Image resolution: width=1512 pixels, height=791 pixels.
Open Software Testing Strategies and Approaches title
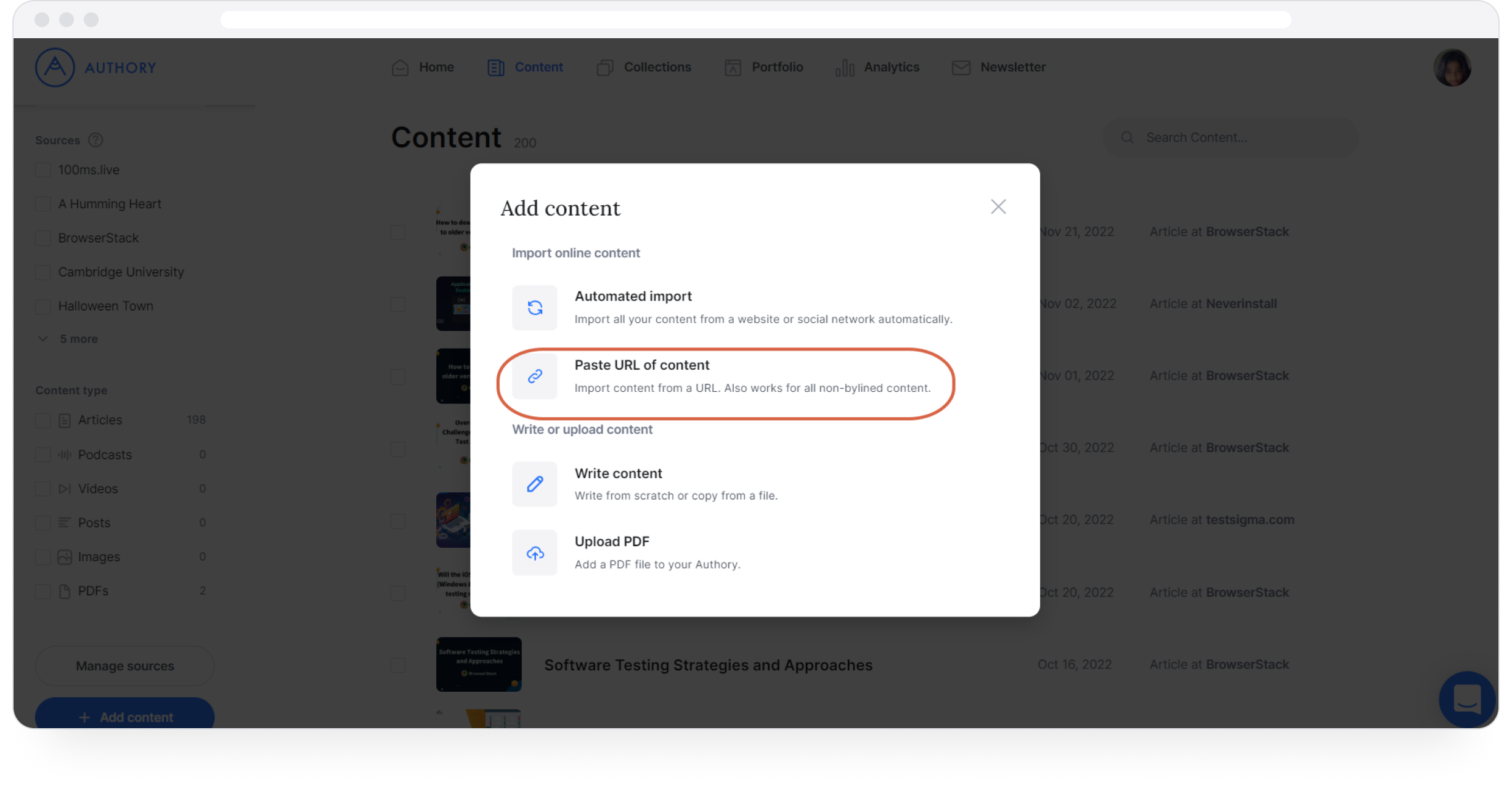coord(708,665)
